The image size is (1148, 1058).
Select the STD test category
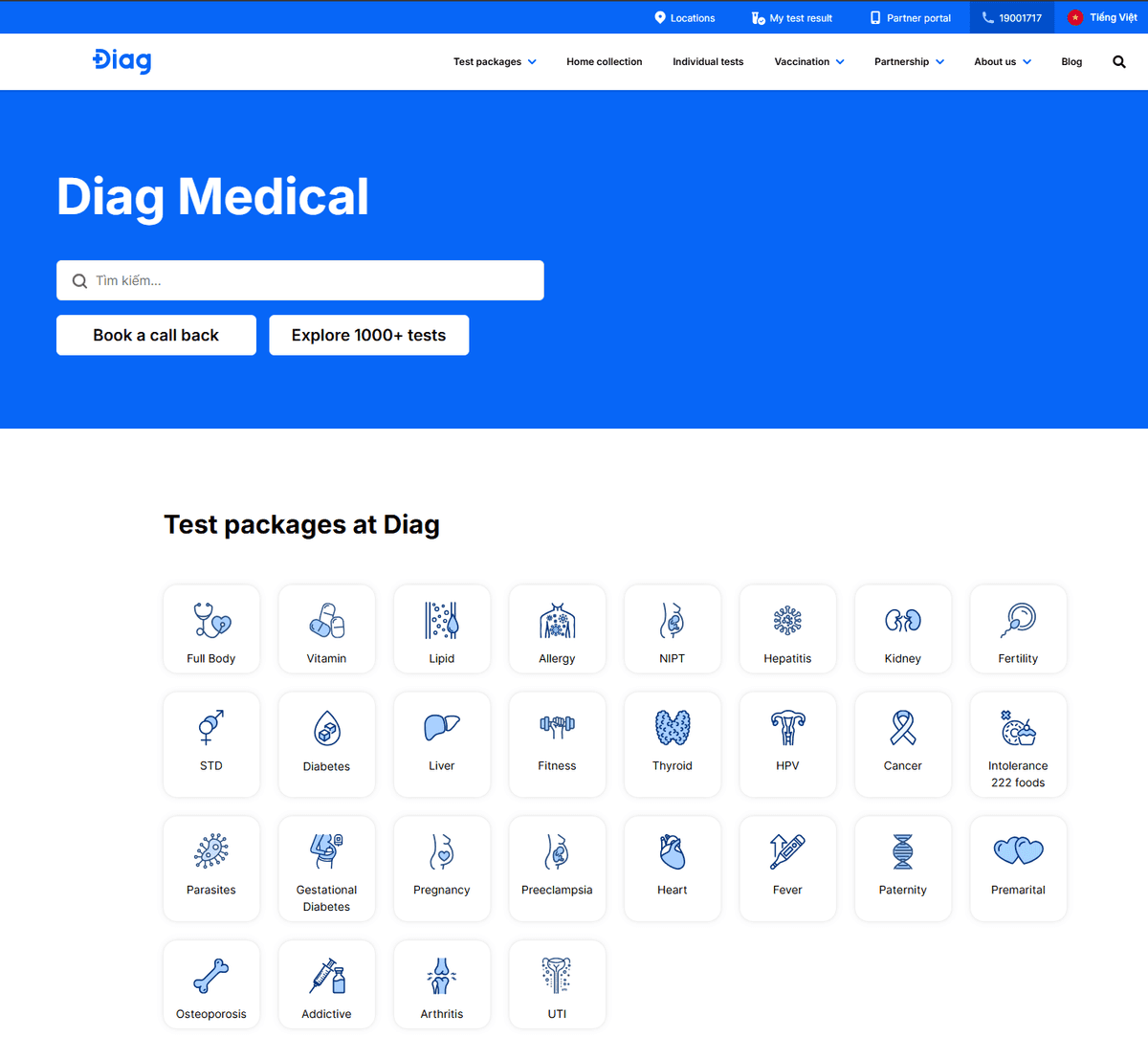click(x=211, y=744)
